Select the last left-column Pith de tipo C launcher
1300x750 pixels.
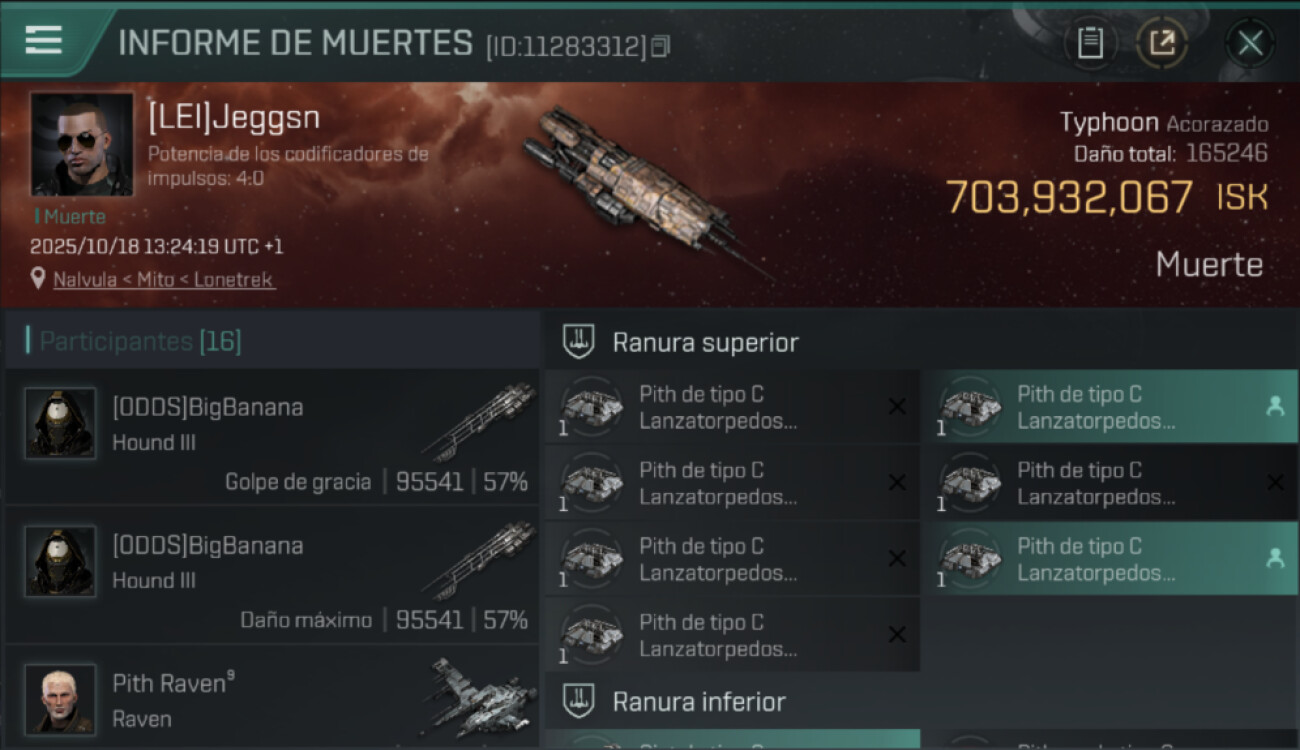pyautogui.click(x=732, y=635)
